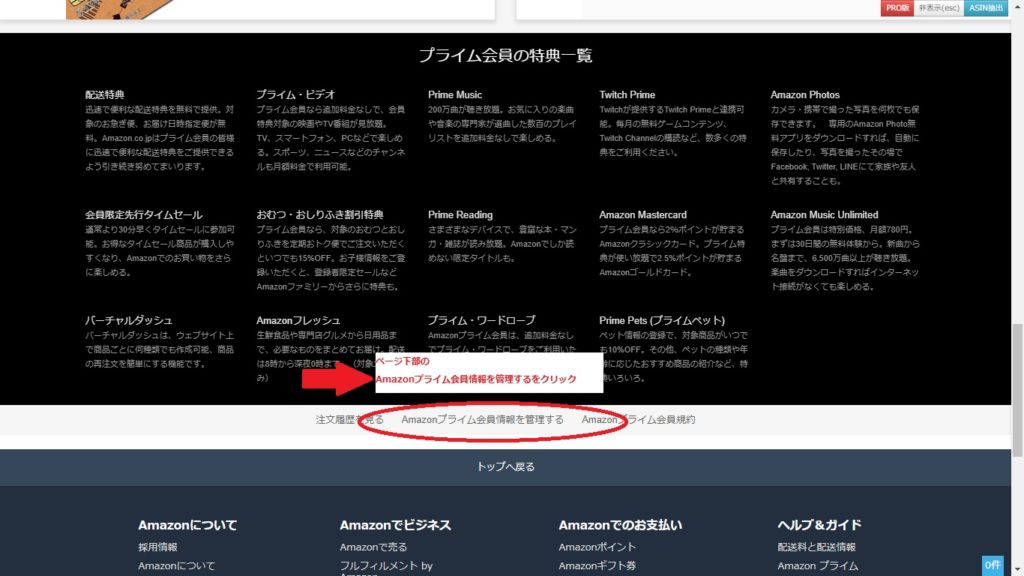Click Prime Pets (プライムペット) heading
Screen dimensions: 1024x576
662,321
